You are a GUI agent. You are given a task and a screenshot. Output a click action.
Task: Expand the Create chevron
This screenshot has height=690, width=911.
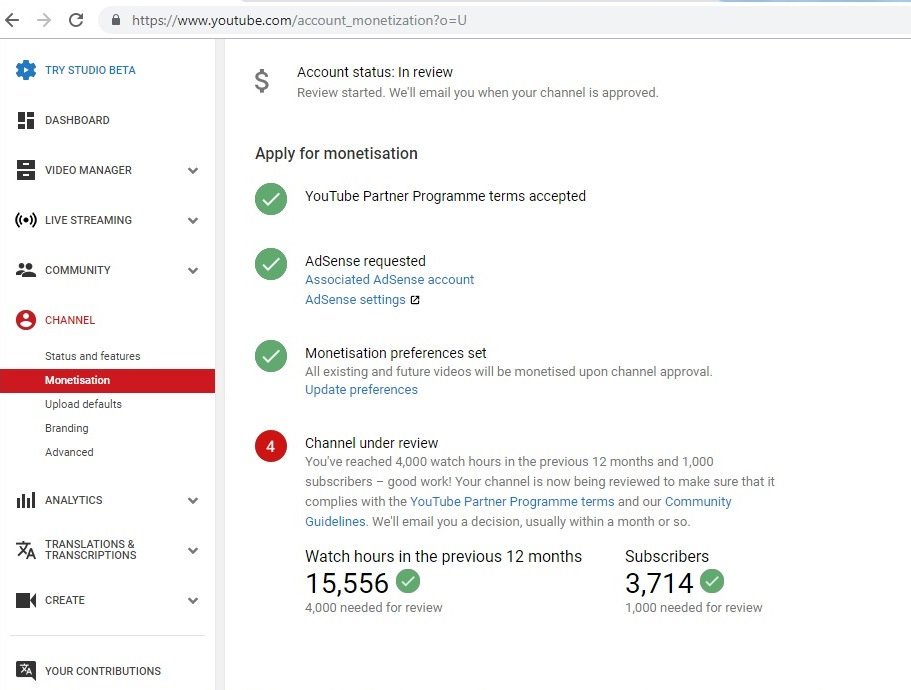click(193, 601)
